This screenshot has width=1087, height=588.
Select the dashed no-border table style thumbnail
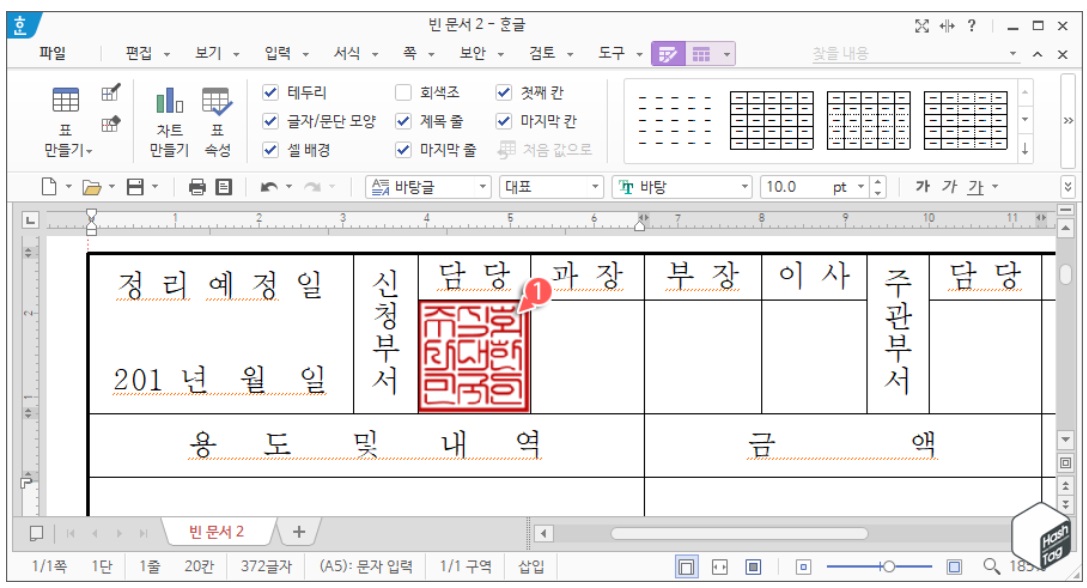click(x=675, y=121)
